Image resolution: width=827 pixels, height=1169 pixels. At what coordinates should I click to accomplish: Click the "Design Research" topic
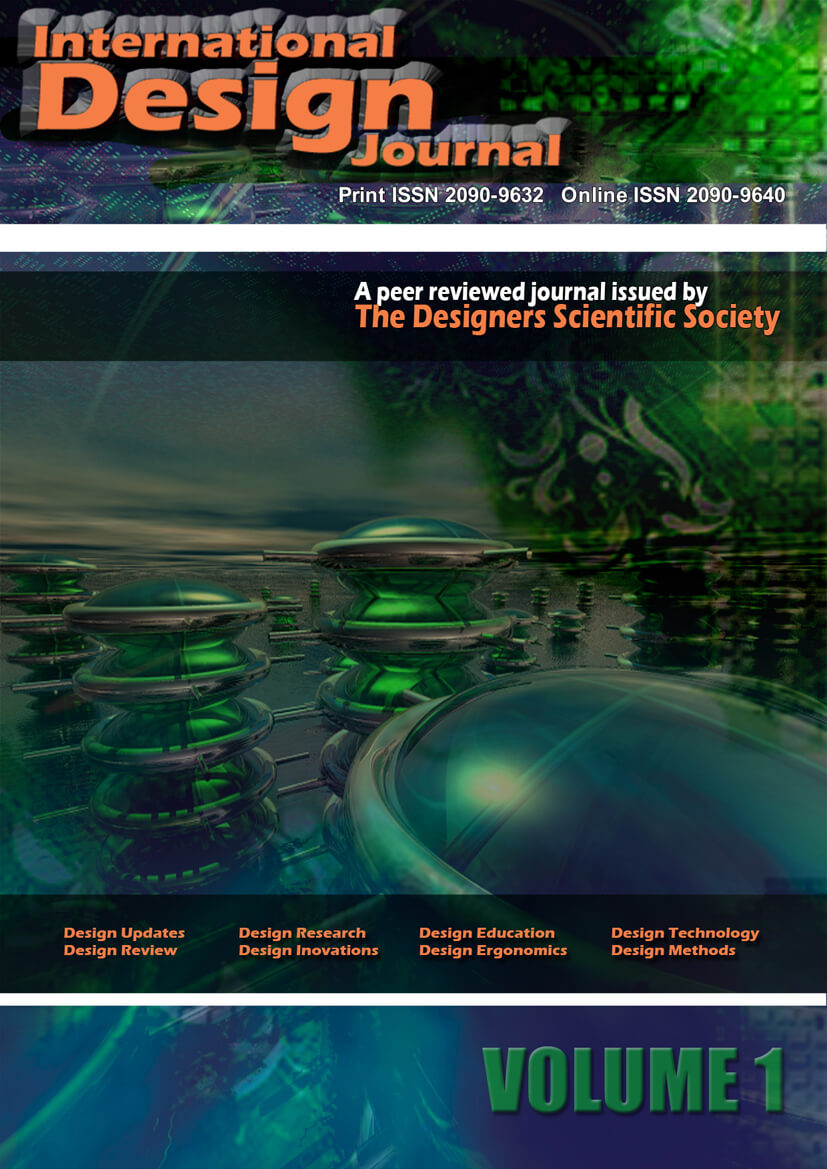pos(302,933)
